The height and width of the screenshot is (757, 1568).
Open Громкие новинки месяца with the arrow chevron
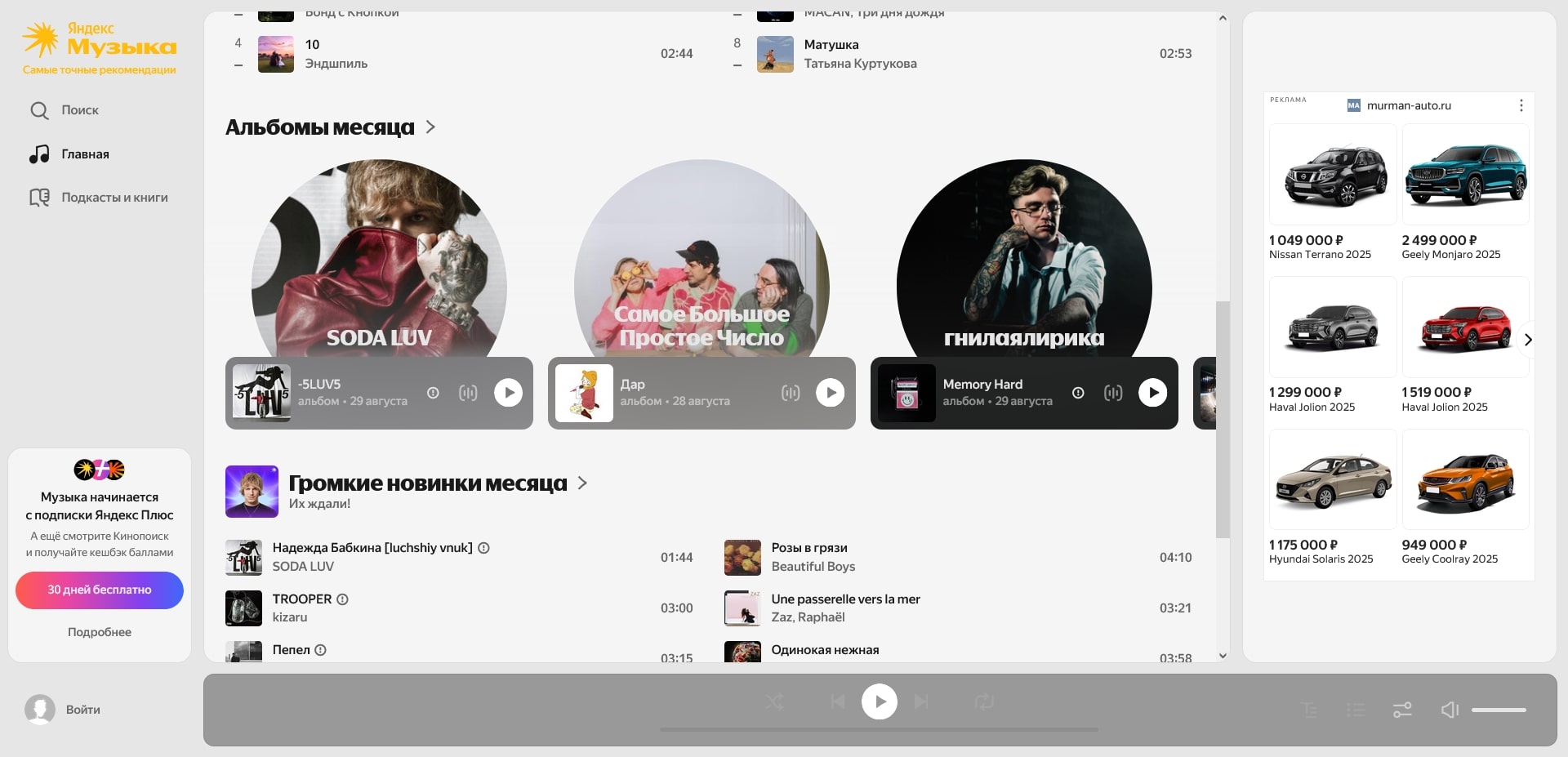pyautogui.click(x=582, y=483)
